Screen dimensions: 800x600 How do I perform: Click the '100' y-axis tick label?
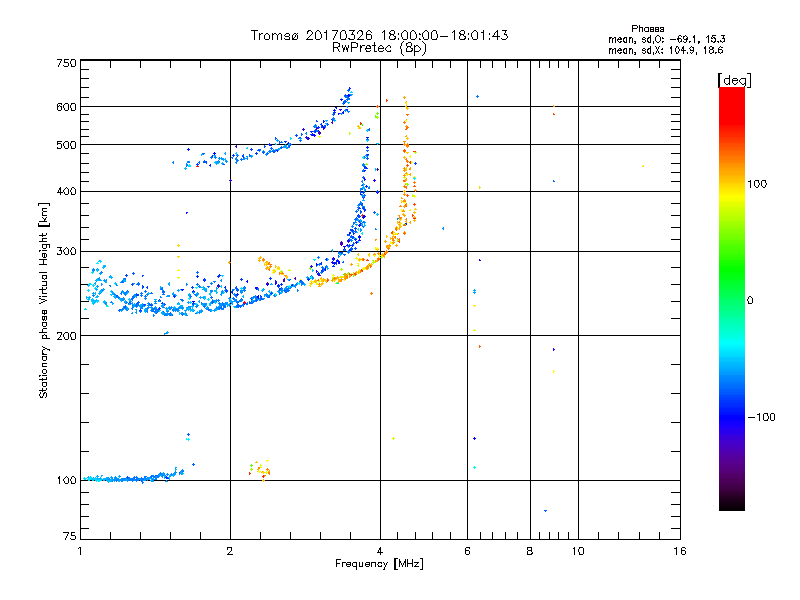pos(66,481)
